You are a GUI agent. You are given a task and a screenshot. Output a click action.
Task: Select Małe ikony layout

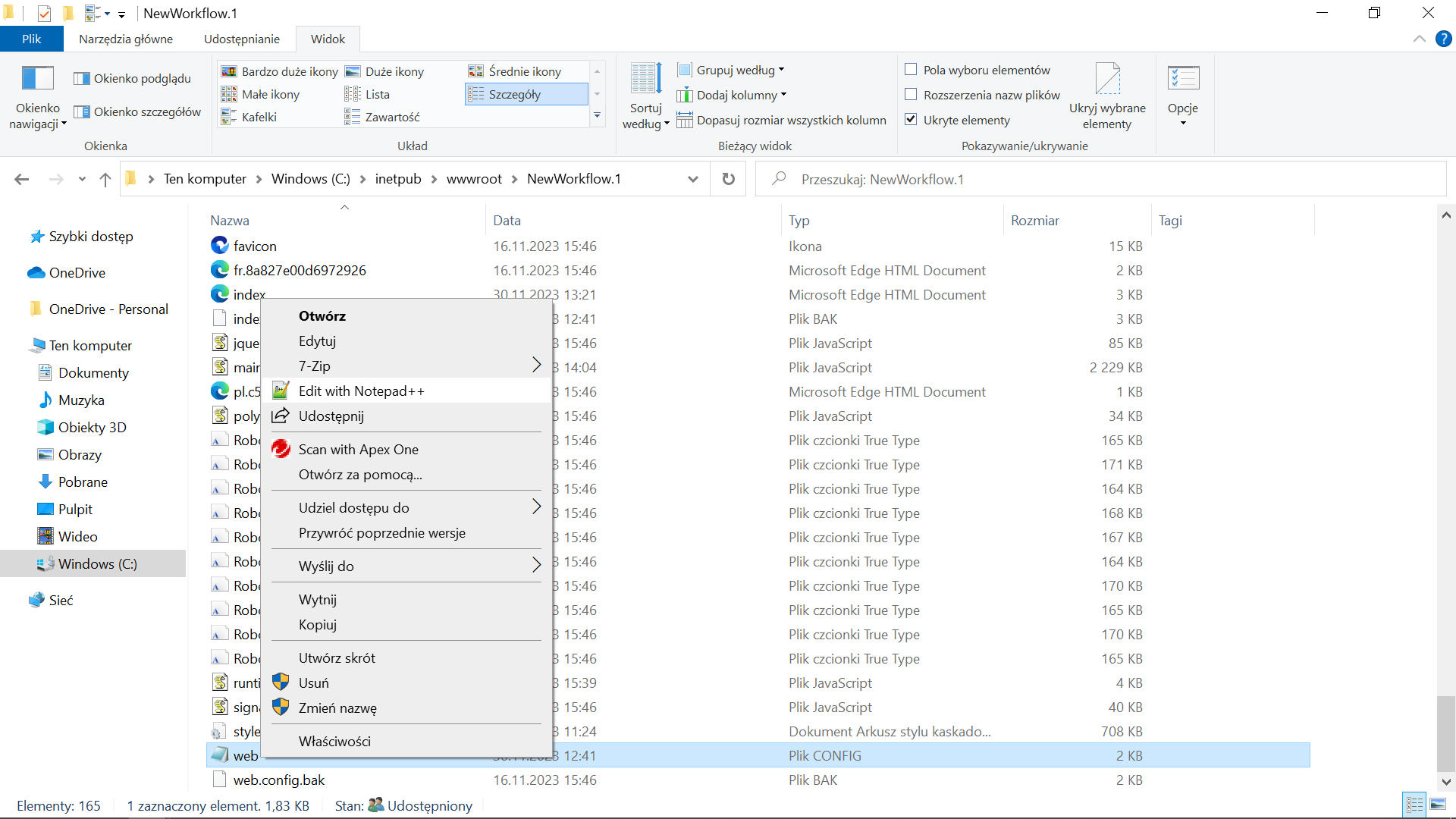pyautogui.click(x=261, y=94)
